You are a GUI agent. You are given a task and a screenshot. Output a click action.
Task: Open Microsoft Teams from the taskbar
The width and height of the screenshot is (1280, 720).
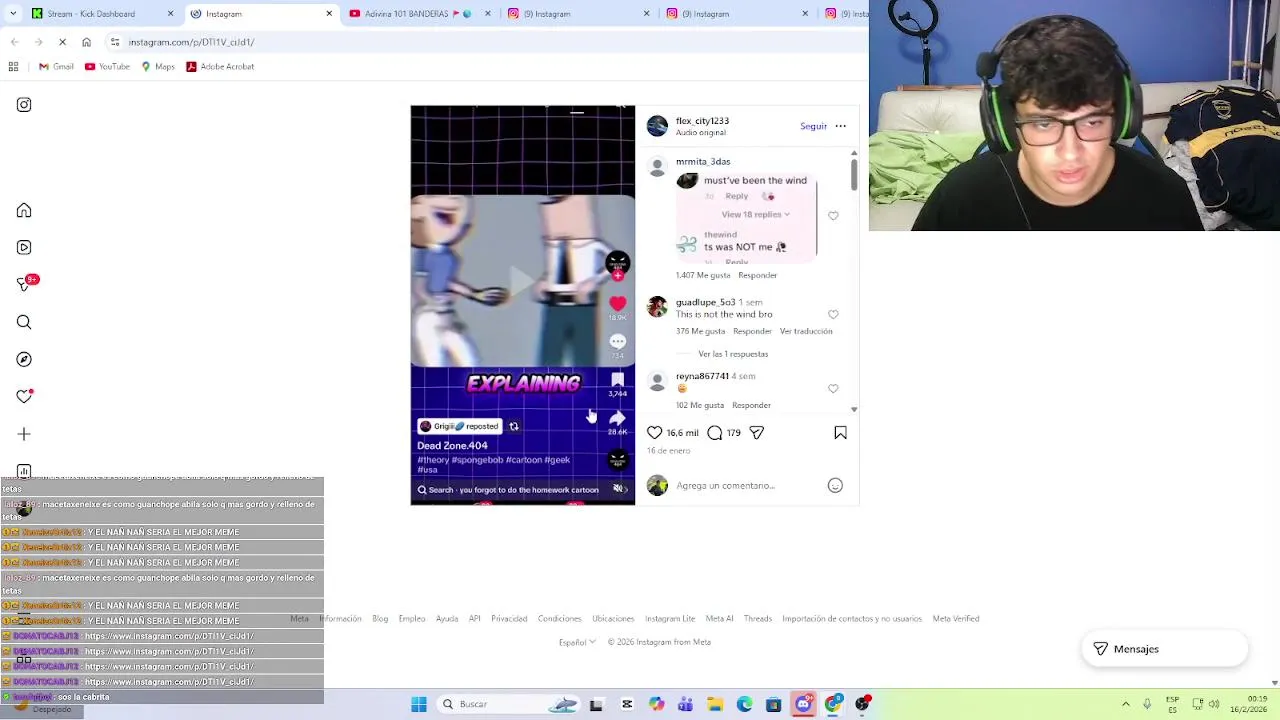[685, 704]
